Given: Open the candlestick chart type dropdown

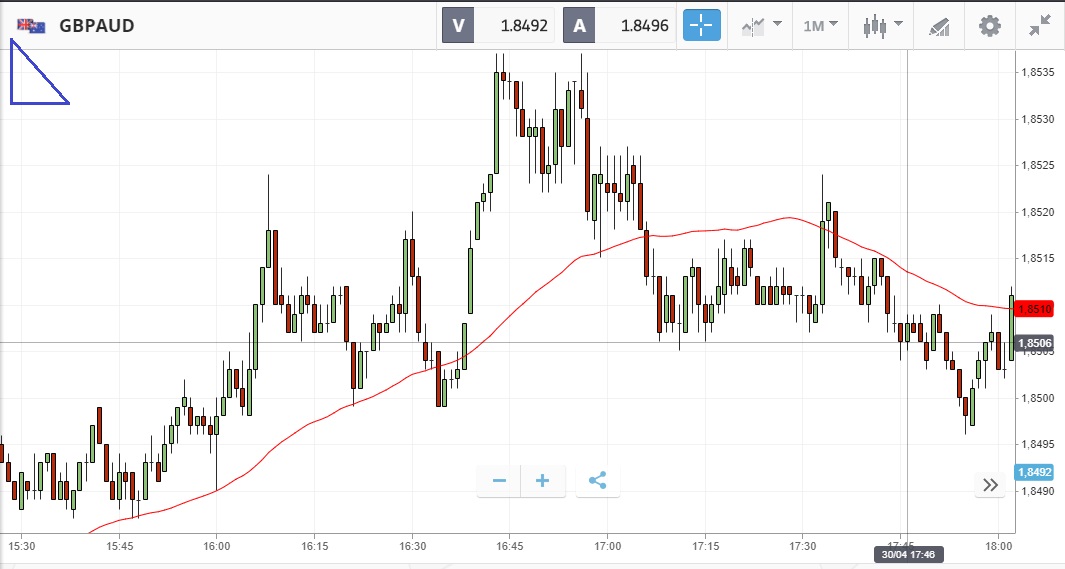Looking at the screenshot, I should [x=882, y=25].
